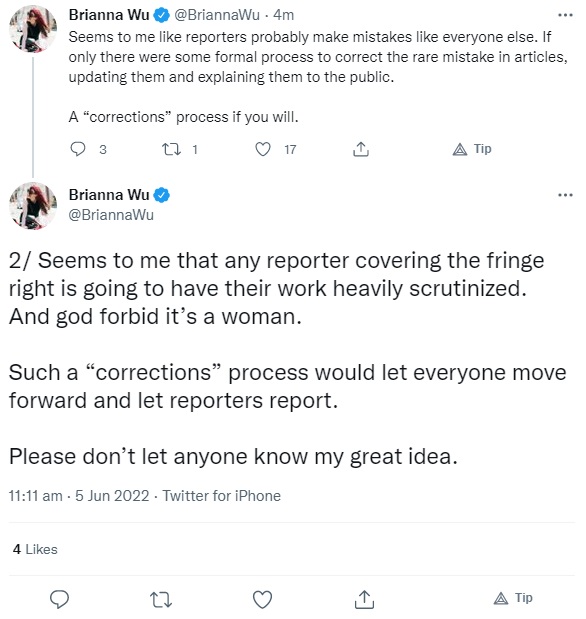The image size is (586, 619).
Task: Retweet the main 2/ tweet
Action: [161, 599]
